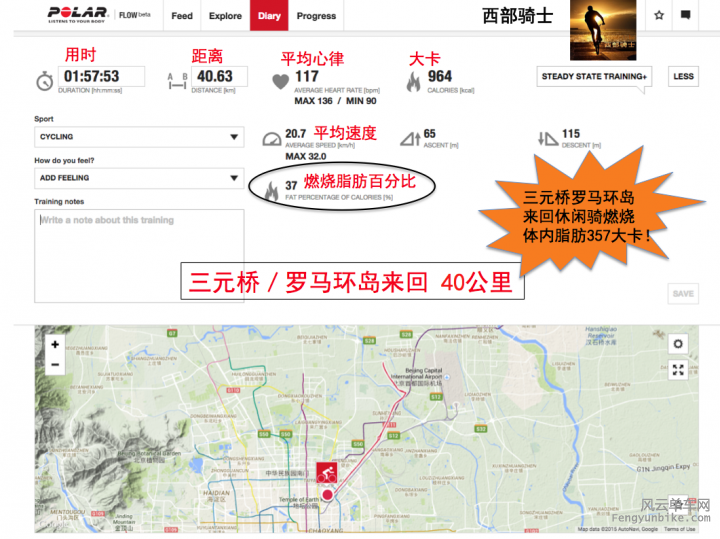Viewport: 720px width, 539px height.
Task: Open the ADD FEELING dropdown
Action: [139, 178]
